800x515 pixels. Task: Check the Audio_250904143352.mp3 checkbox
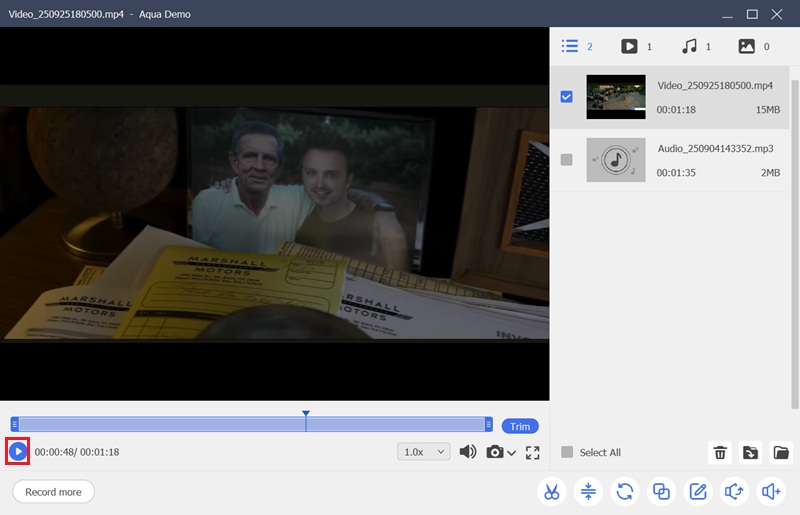pyautogui.click(x=567, y=159)
